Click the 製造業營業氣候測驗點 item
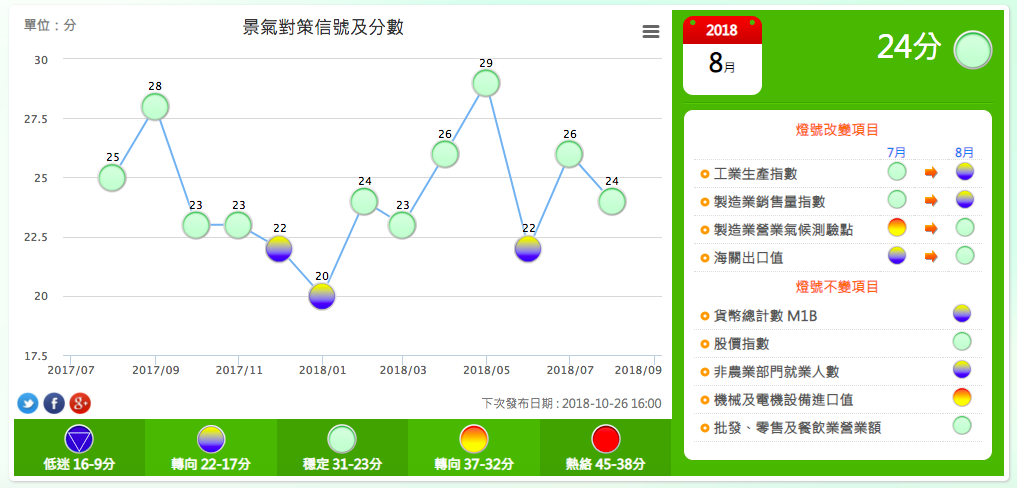The width and height of the screenshot is (1017, 488). (x=783, y=230)
